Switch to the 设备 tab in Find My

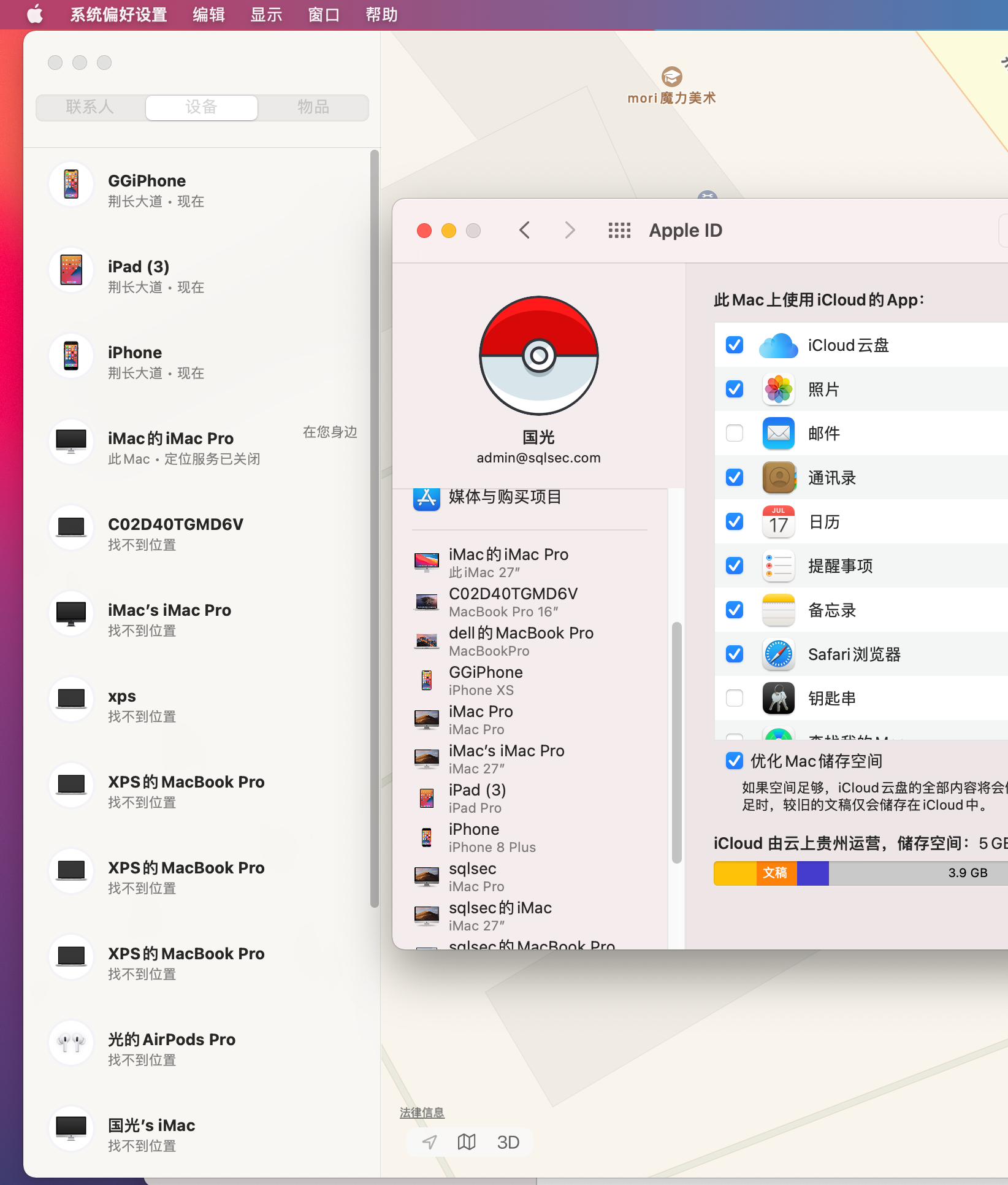[202, 107]
